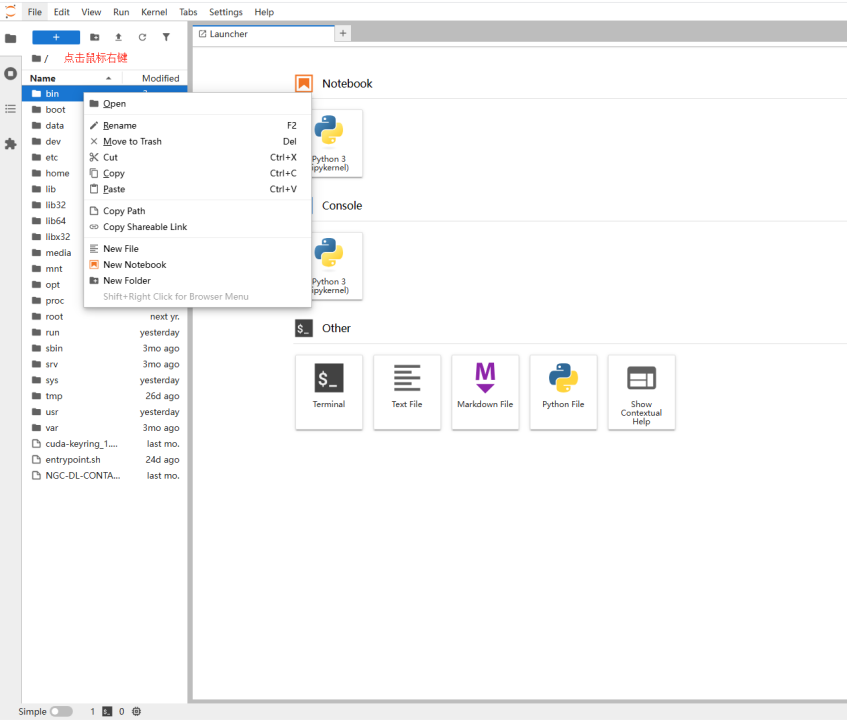Screen dimensions: 847x720
Task: Select the media folder
Action: point(53,253)
